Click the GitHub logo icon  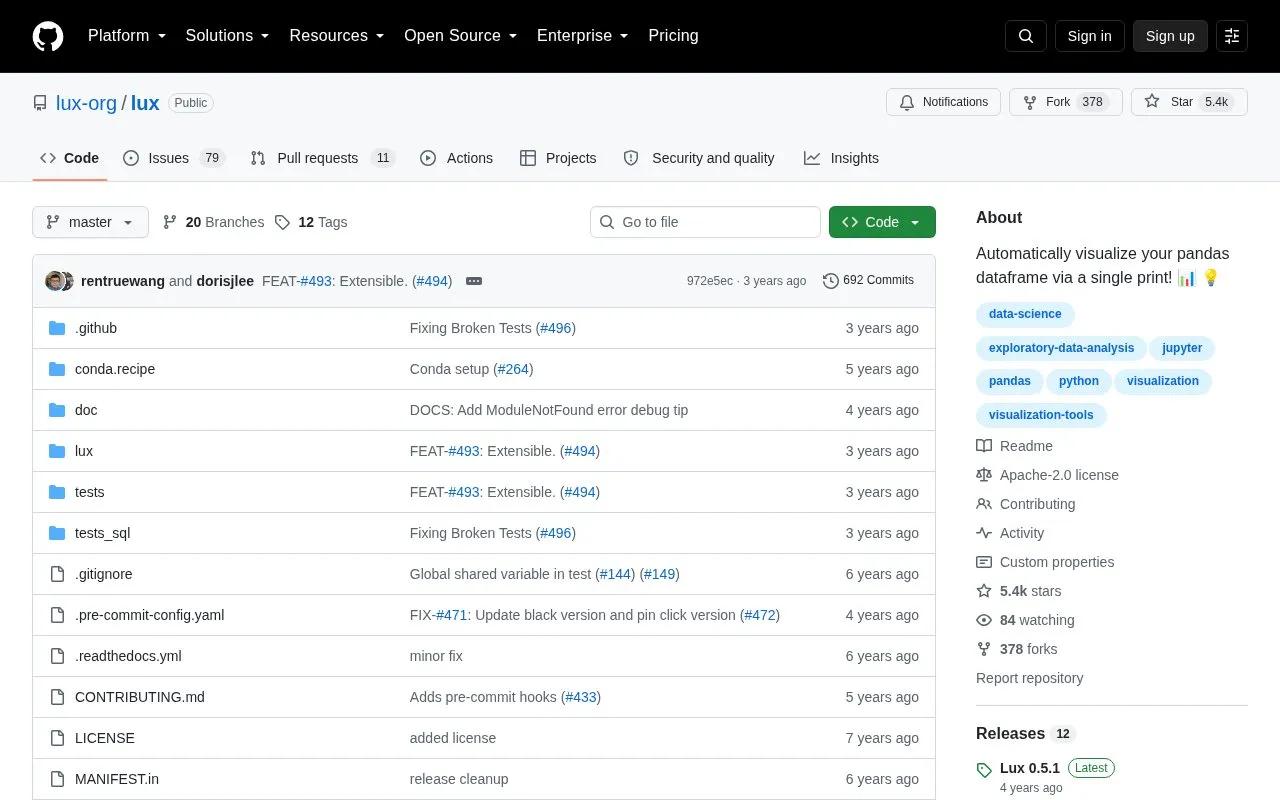tap(48, 36)
